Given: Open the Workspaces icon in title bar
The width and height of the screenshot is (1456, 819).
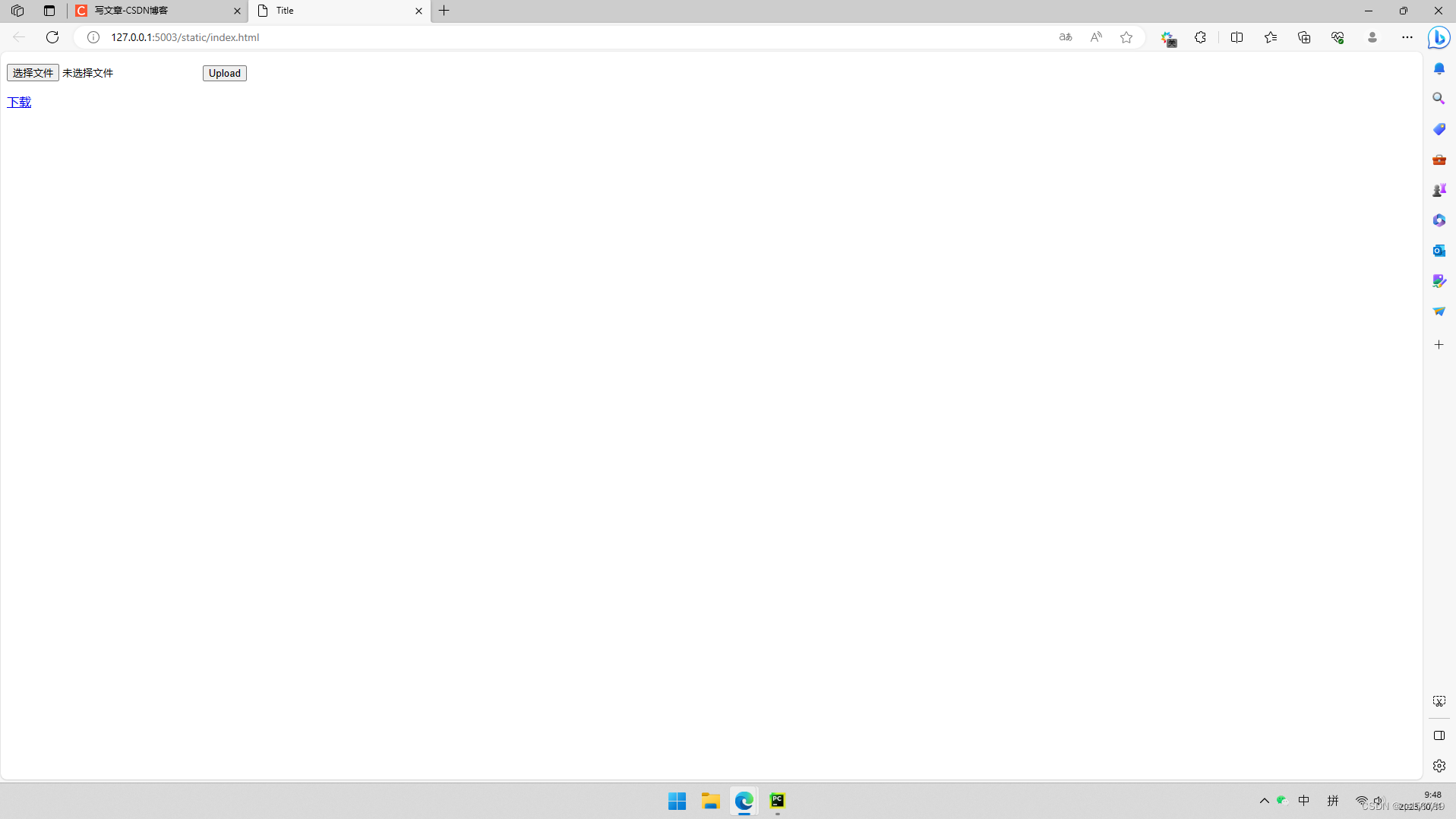Looking at the screenshot, I should [x=17, y=11].
